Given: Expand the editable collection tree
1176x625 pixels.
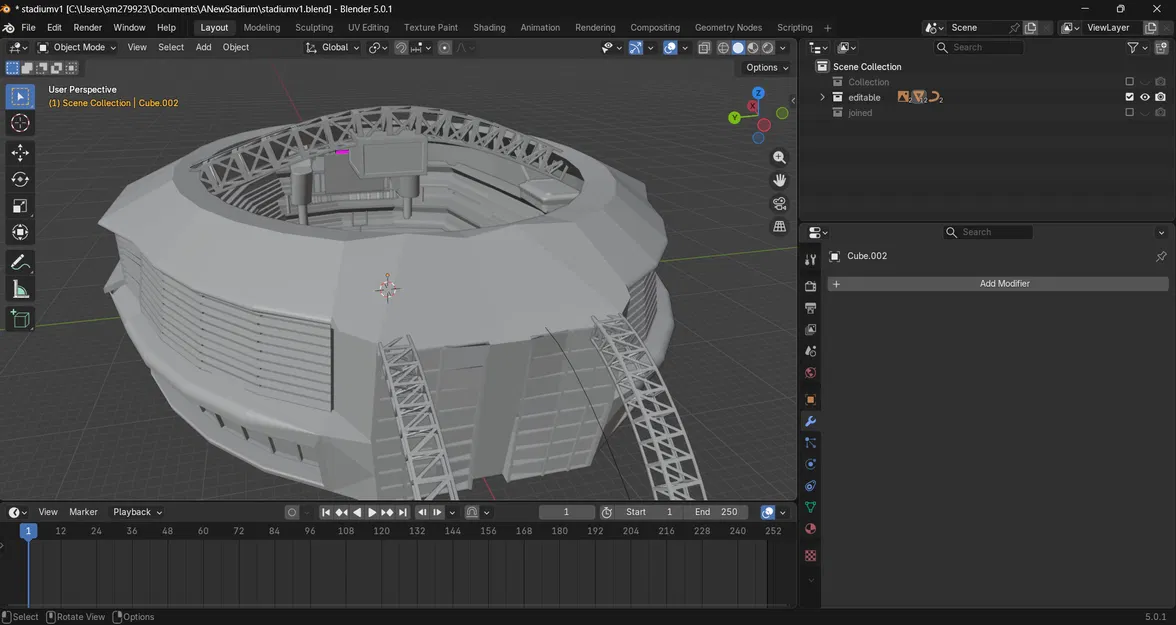Looking at the screenshot, I should [822, 97].
